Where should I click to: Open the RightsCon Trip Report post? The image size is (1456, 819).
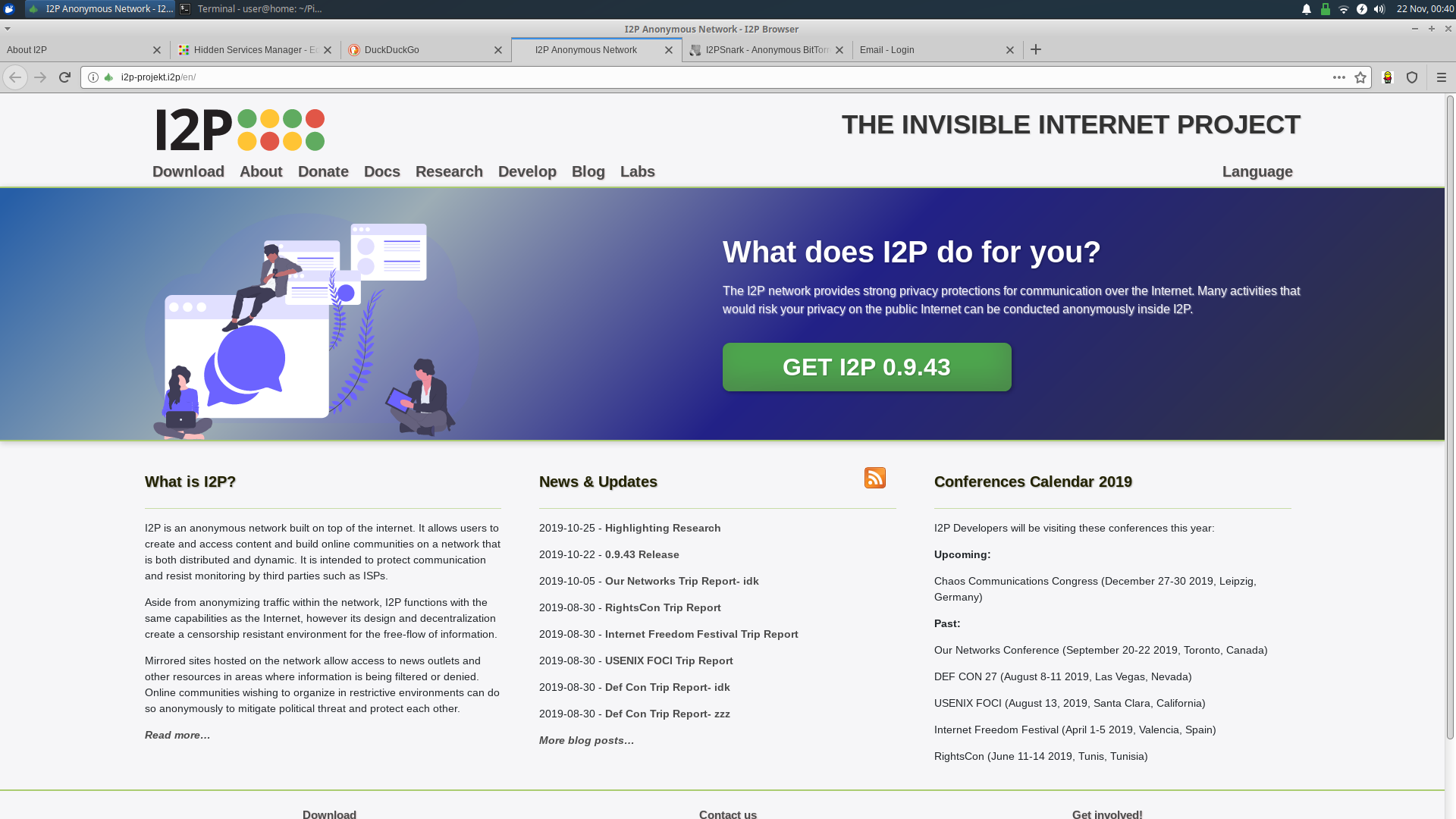[663, 607]
